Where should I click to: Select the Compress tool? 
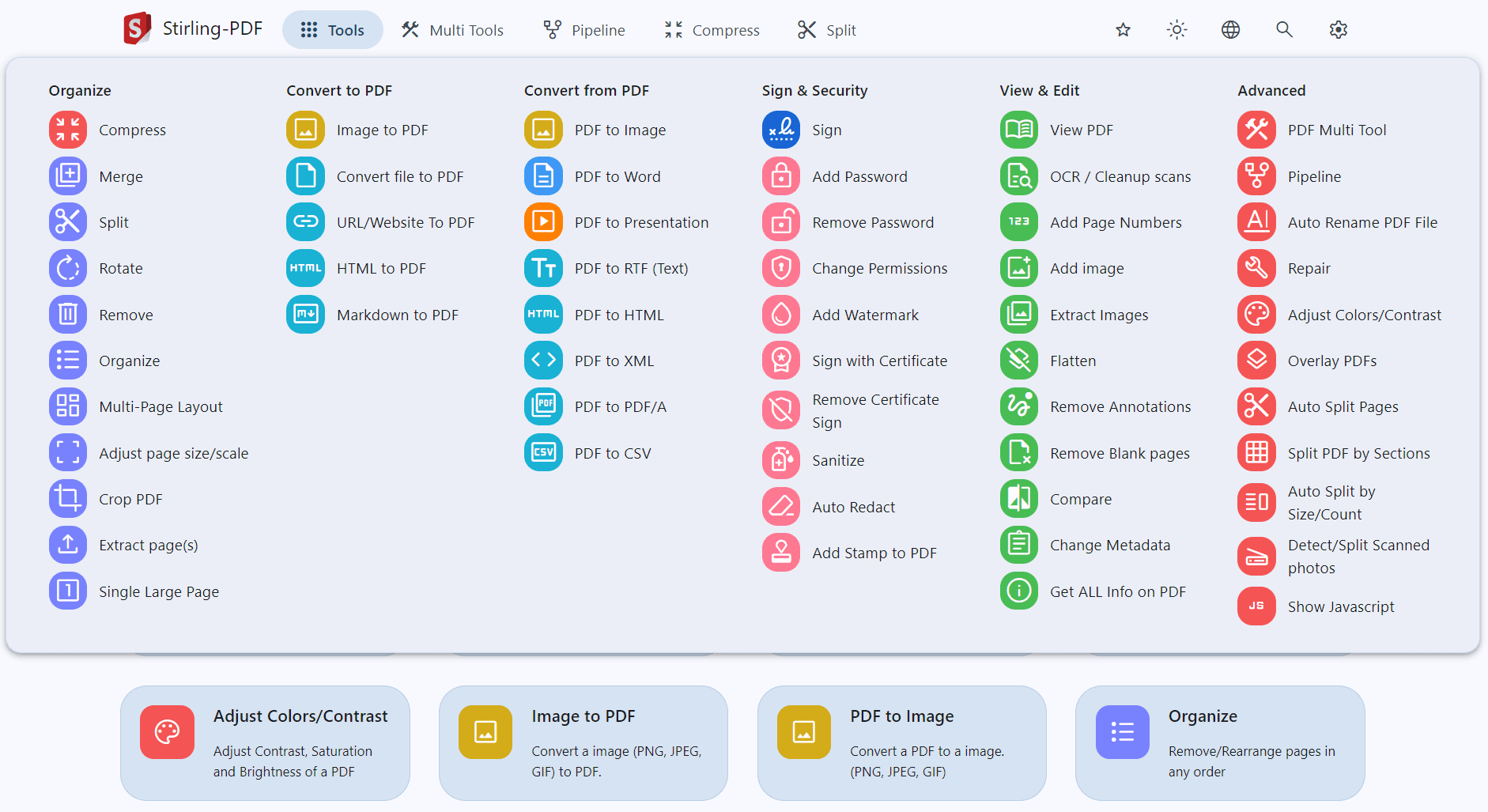pos(131,130)
